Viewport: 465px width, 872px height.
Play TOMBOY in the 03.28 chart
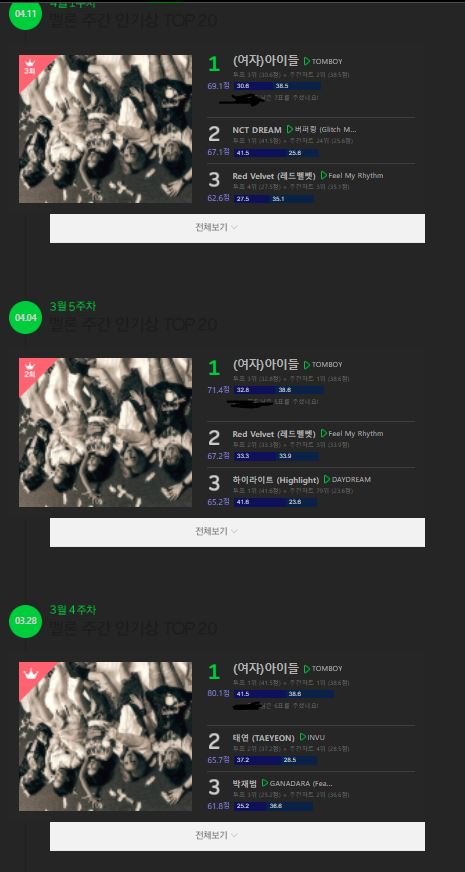point(307,668)
